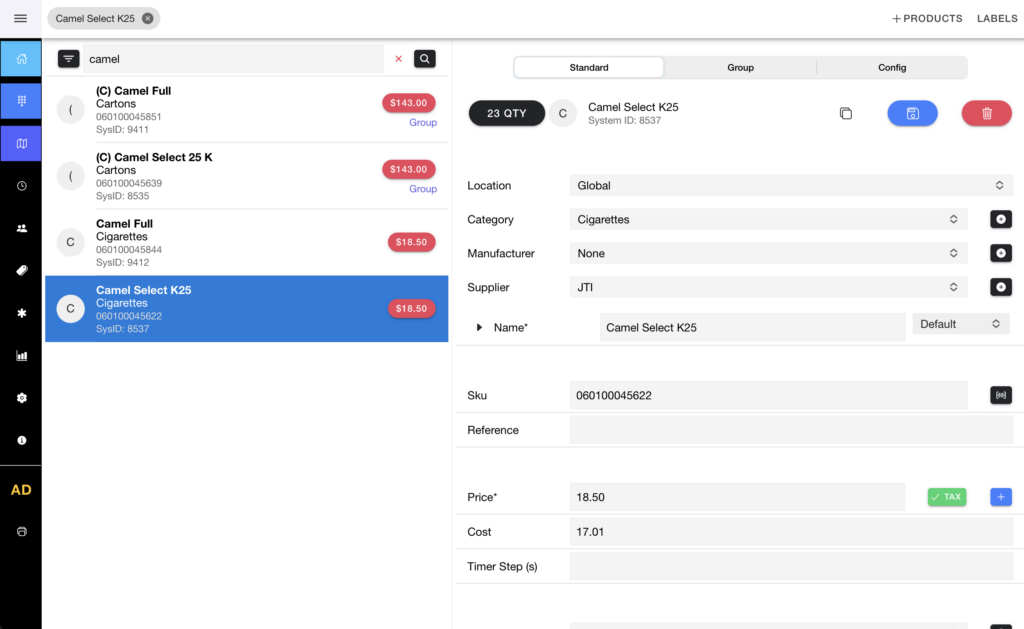The width and height of the screenshot is (1024, 629).
Task: Click the + PRODUCTS button
Action: [x=927, y=18]
